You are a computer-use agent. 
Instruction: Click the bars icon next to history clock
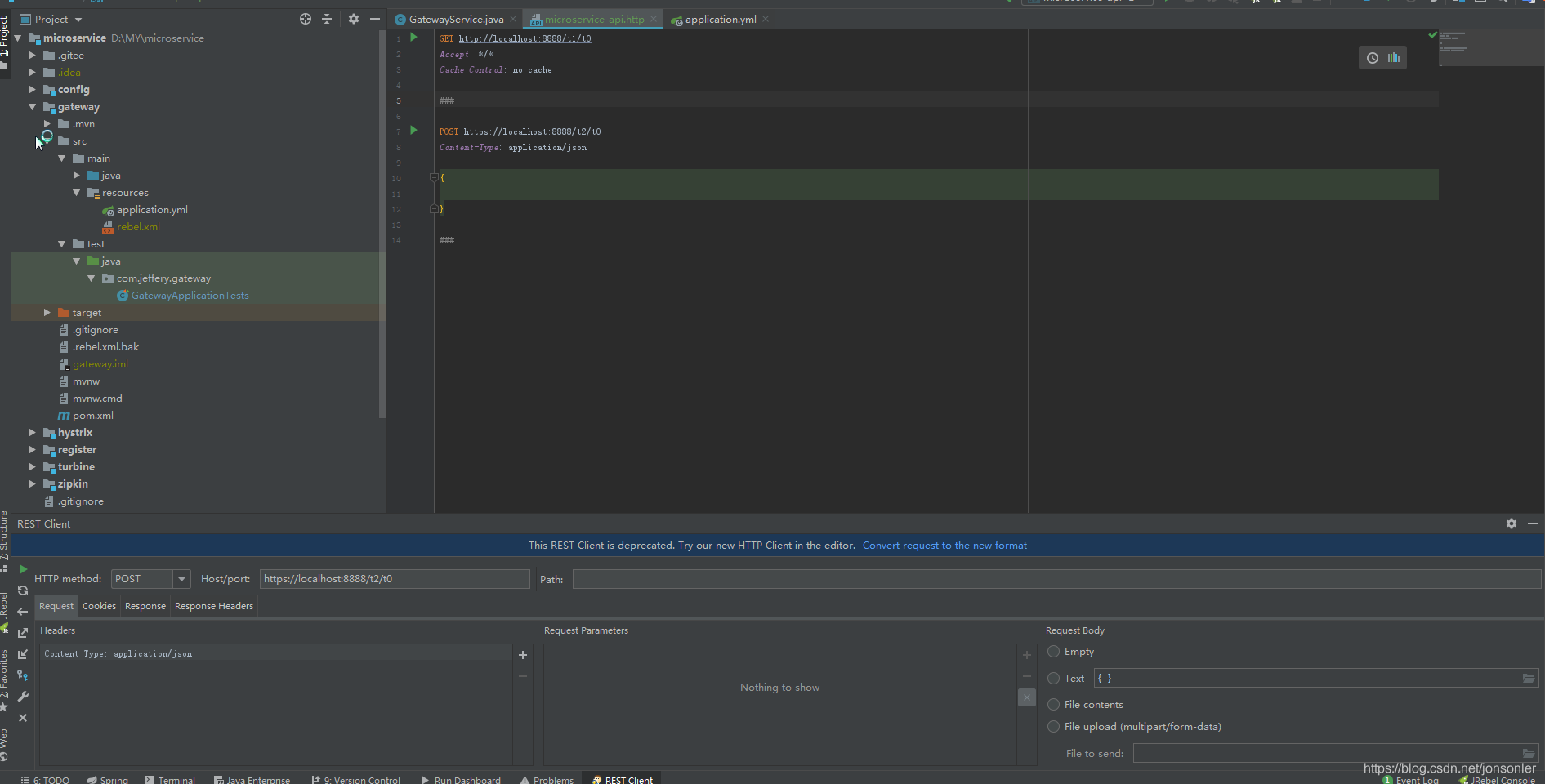pos(1394,58)
